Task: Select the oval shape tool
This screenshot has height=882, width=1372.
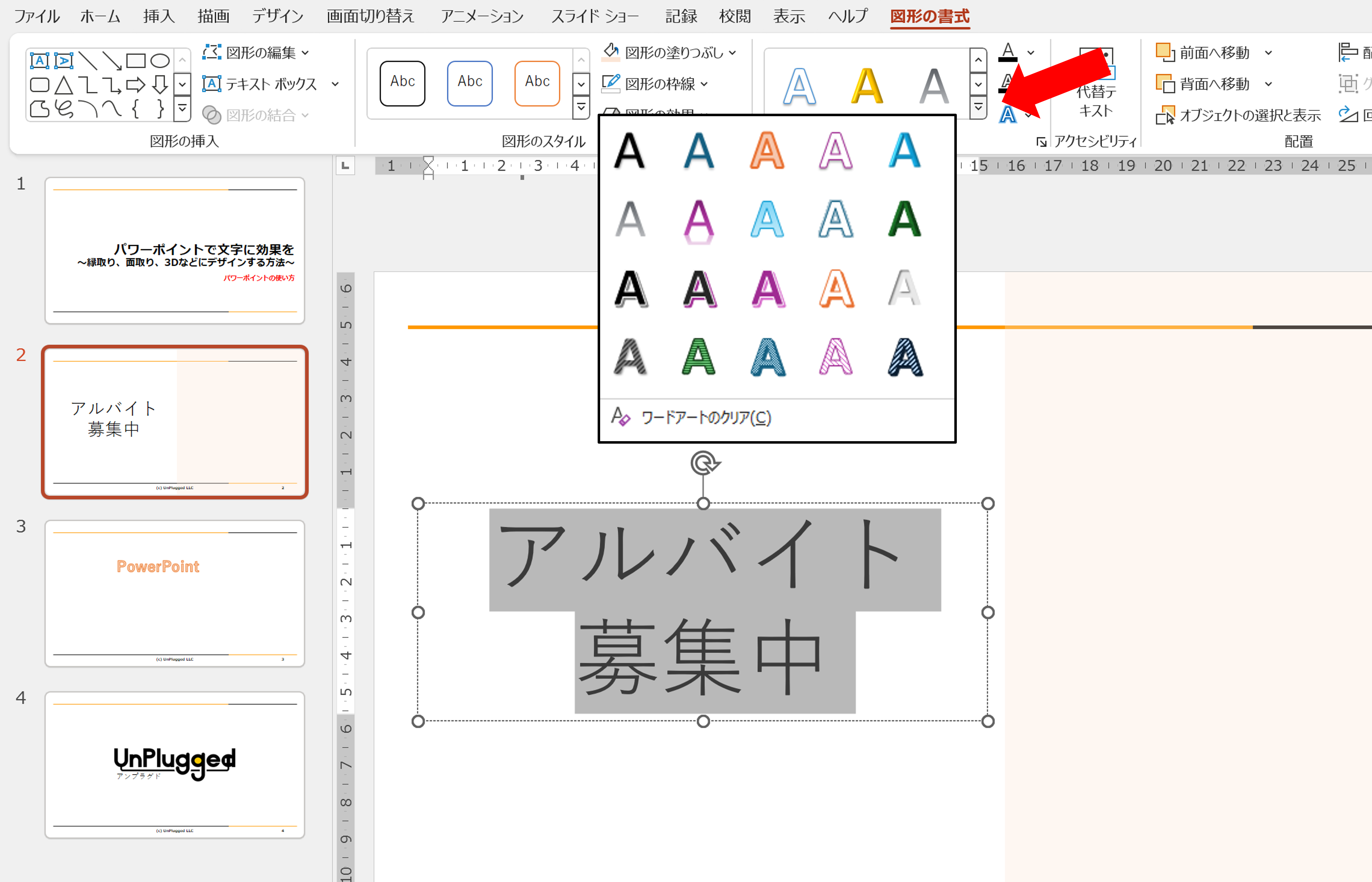Action: pyautogui.click(x=160, y=61)
